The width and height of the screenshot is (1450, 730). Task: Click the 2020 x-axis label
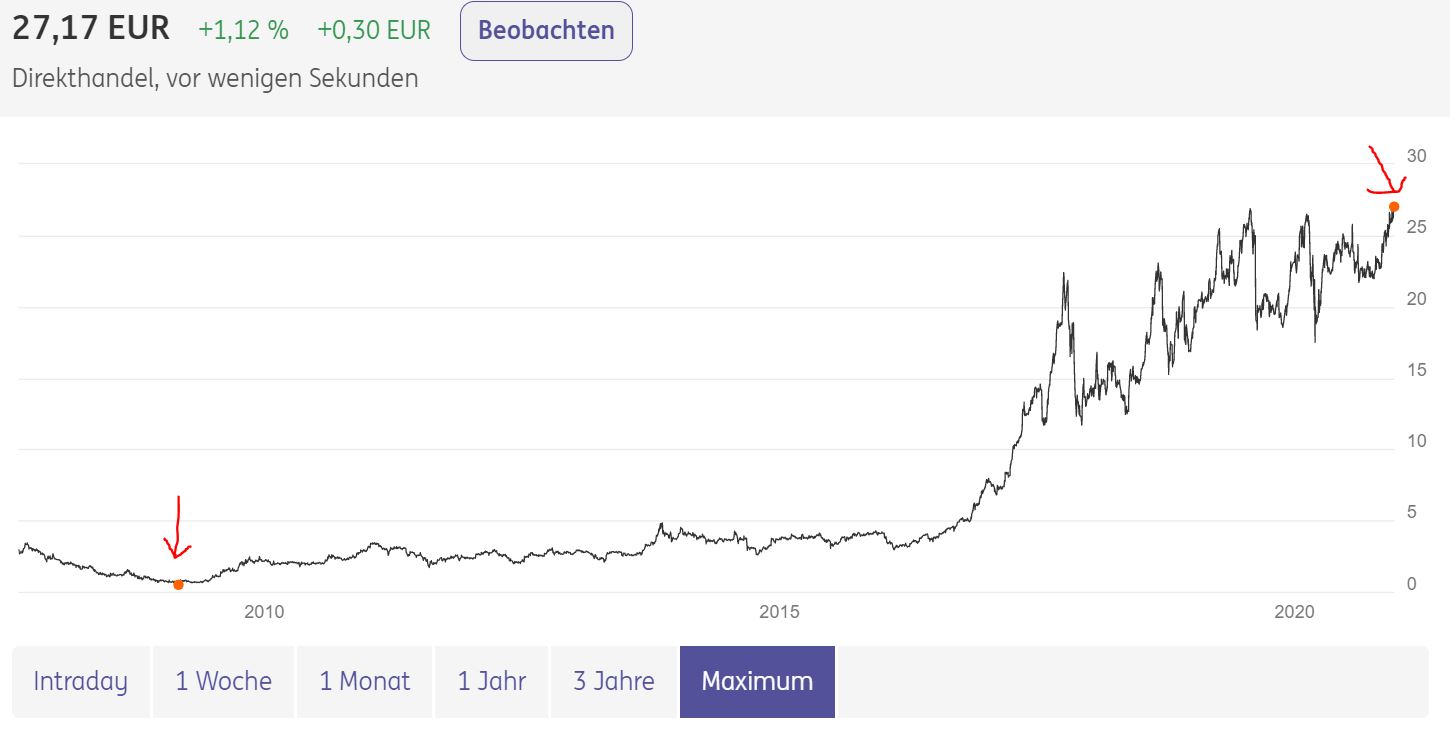1295,612
